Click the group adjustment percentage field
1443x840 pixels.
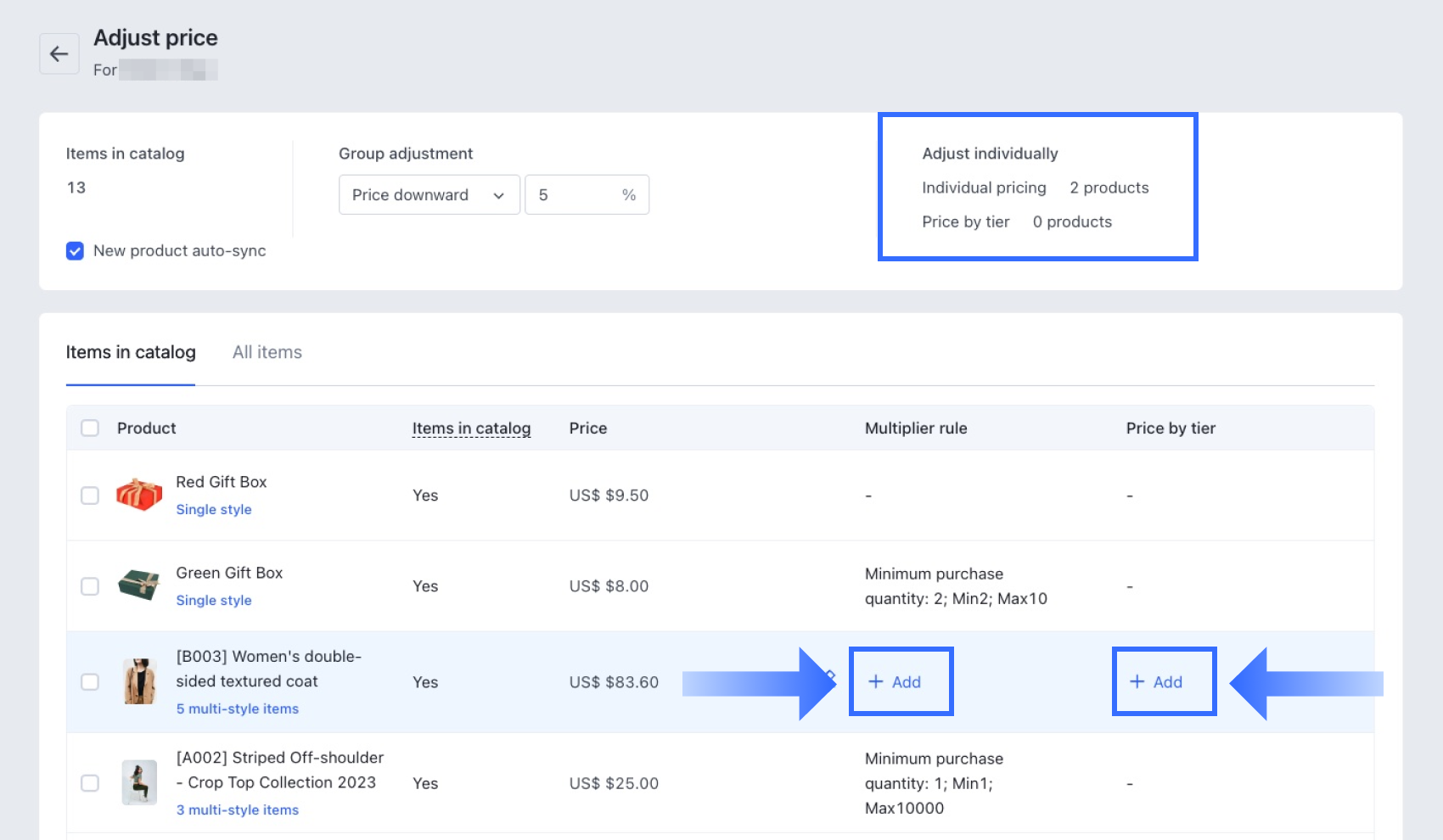[x=576, y=195]
